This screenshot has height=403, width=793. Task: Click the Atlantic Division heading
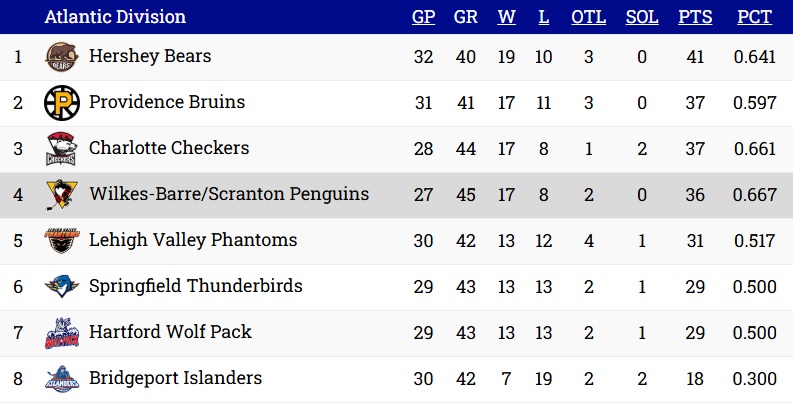pos(115,17)
